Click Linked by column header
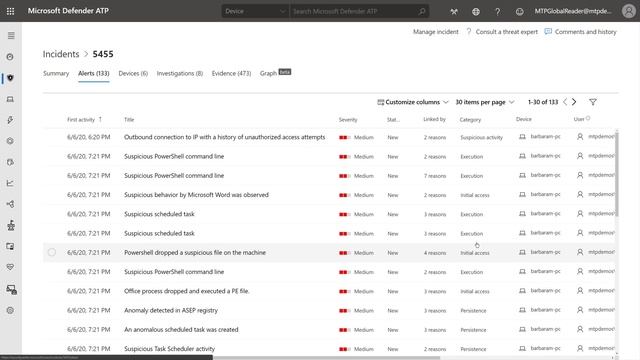The image size is (640, 360). point(434,119)
